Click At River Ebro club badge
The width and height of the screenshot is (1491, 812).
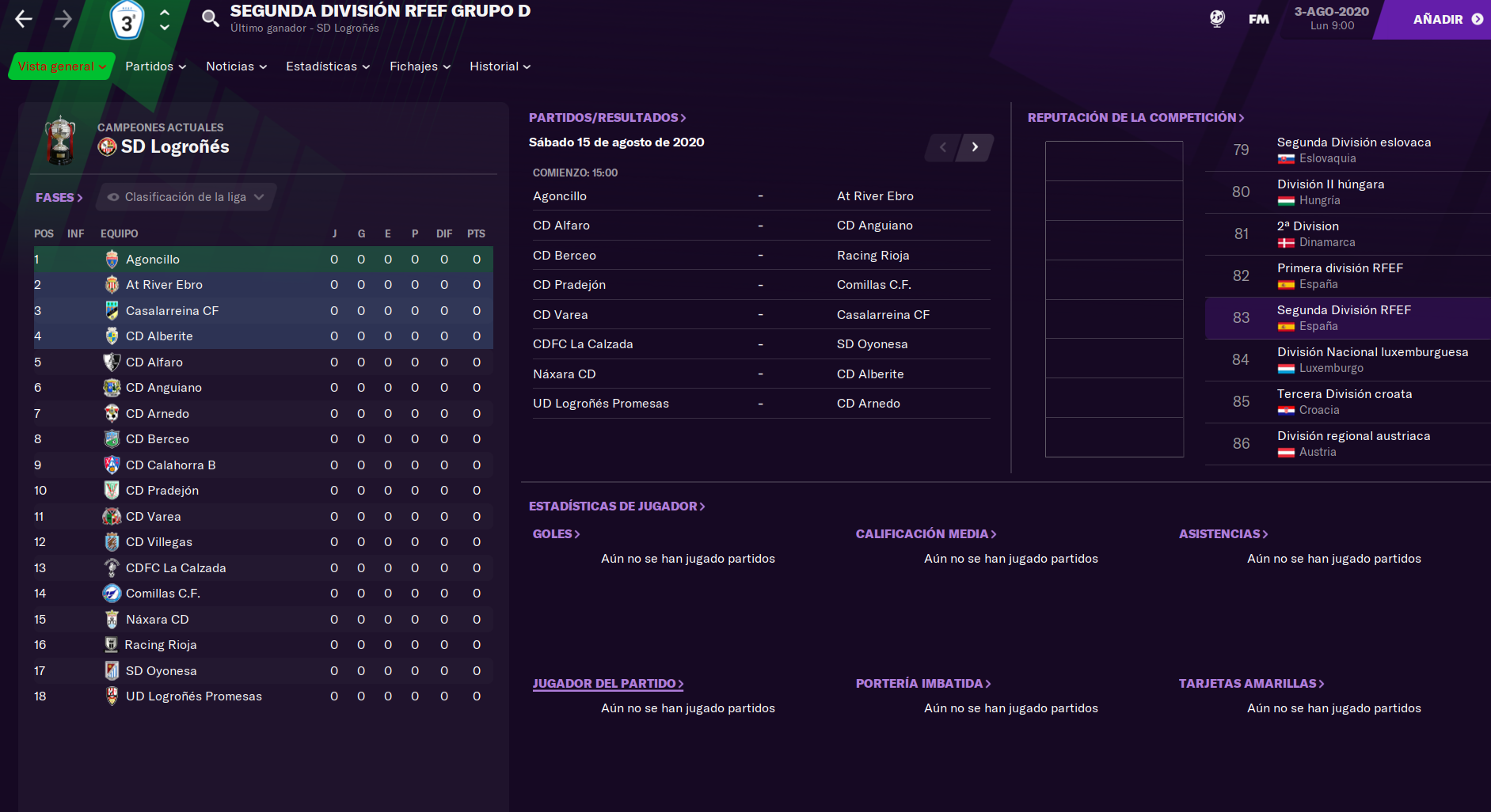pyautogui.click(x=112, y=285)
